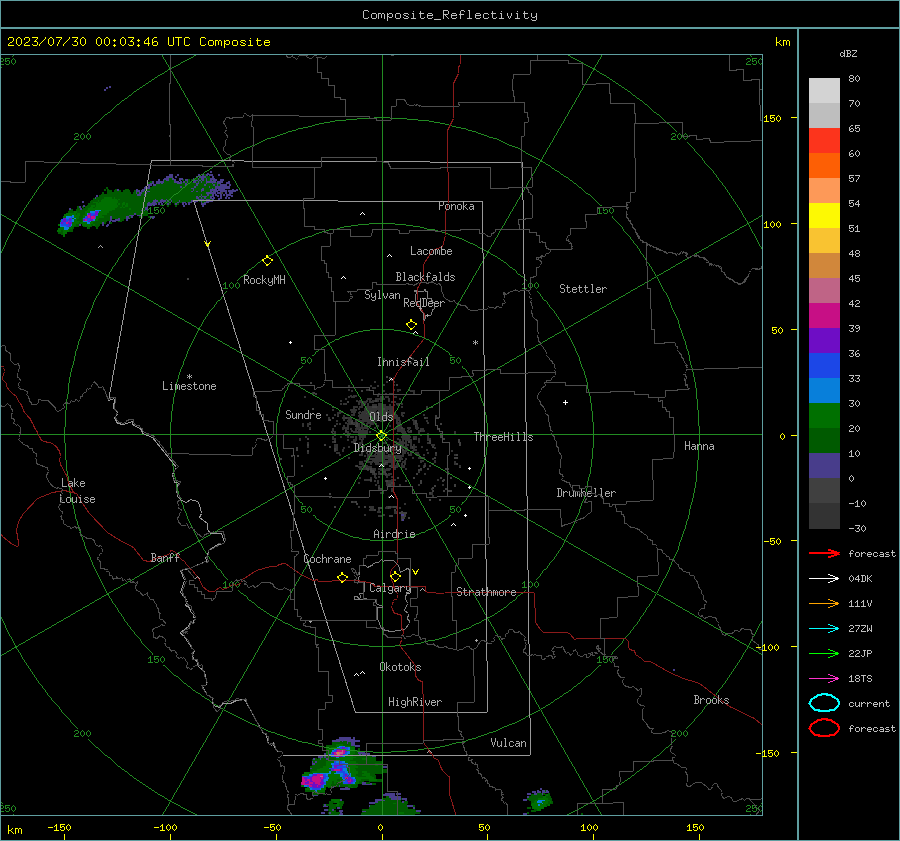Select the ThreeHills label
The image size is (900, 841).
point(503,437)
